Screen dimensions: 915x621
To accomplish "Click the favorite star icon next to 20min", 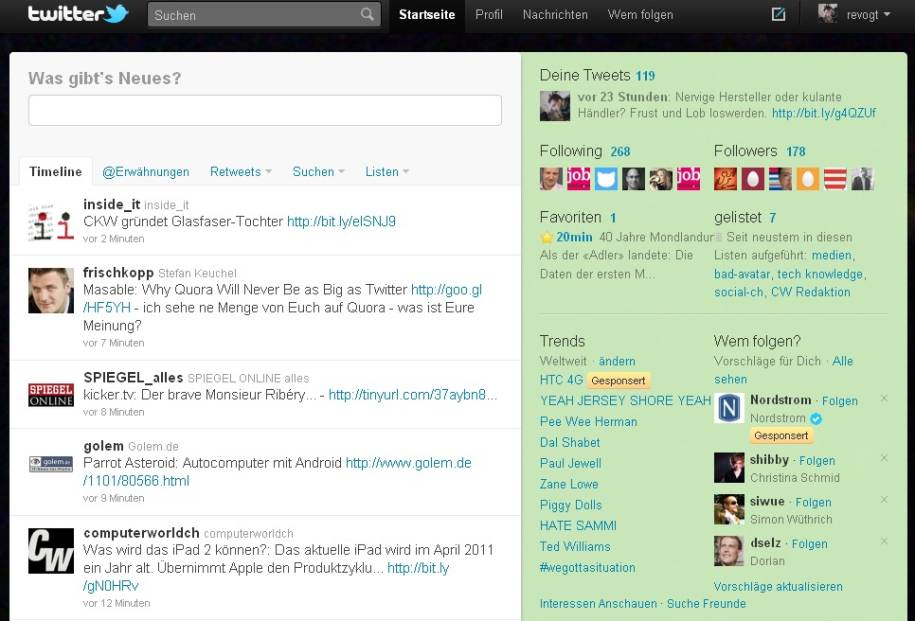I will click(x=546, y=238).
